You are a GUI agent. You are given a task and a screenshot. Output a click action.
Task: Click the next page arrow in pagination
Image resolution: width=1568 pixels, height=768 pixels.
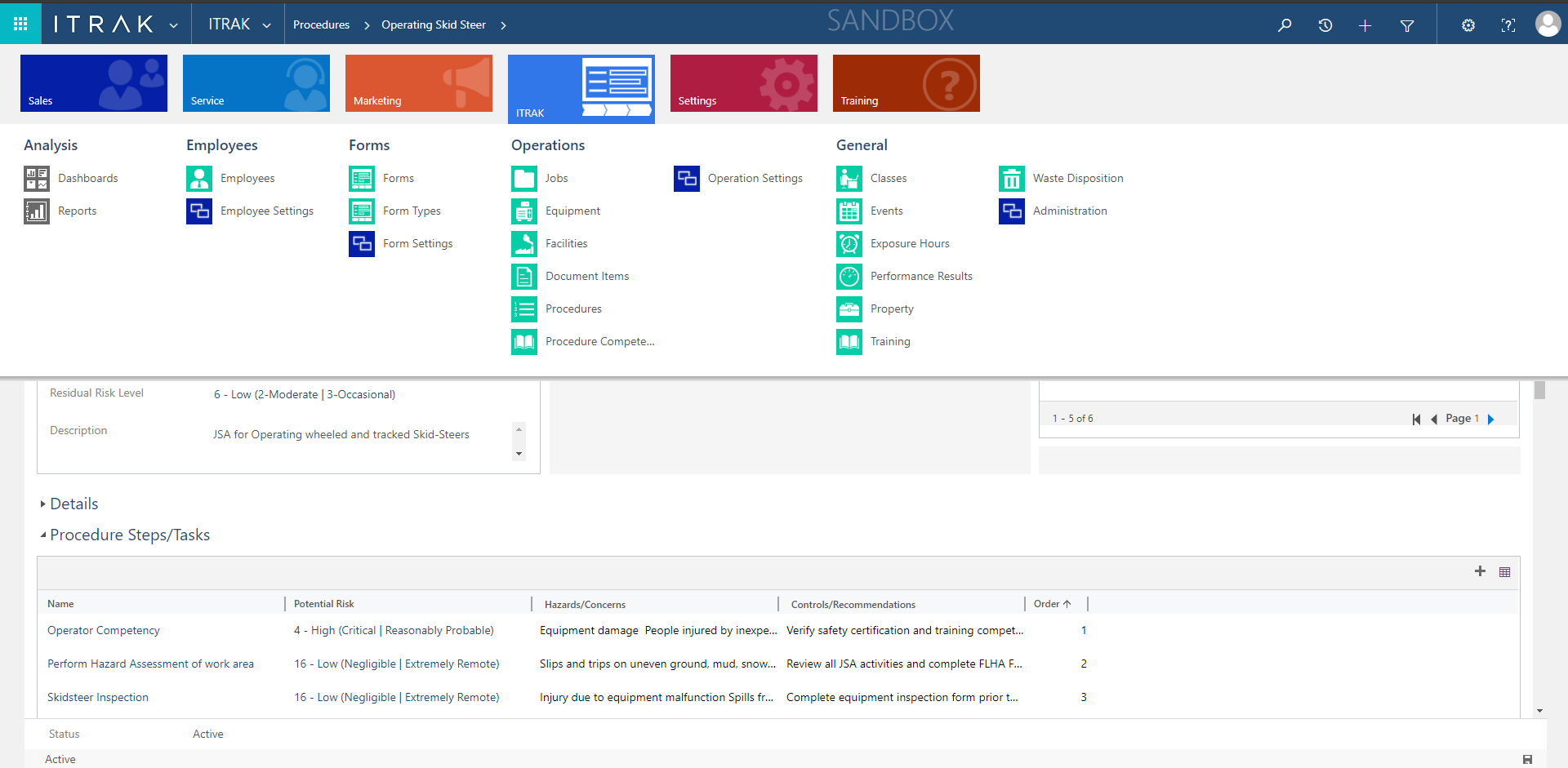click(x=1491, y=419)
